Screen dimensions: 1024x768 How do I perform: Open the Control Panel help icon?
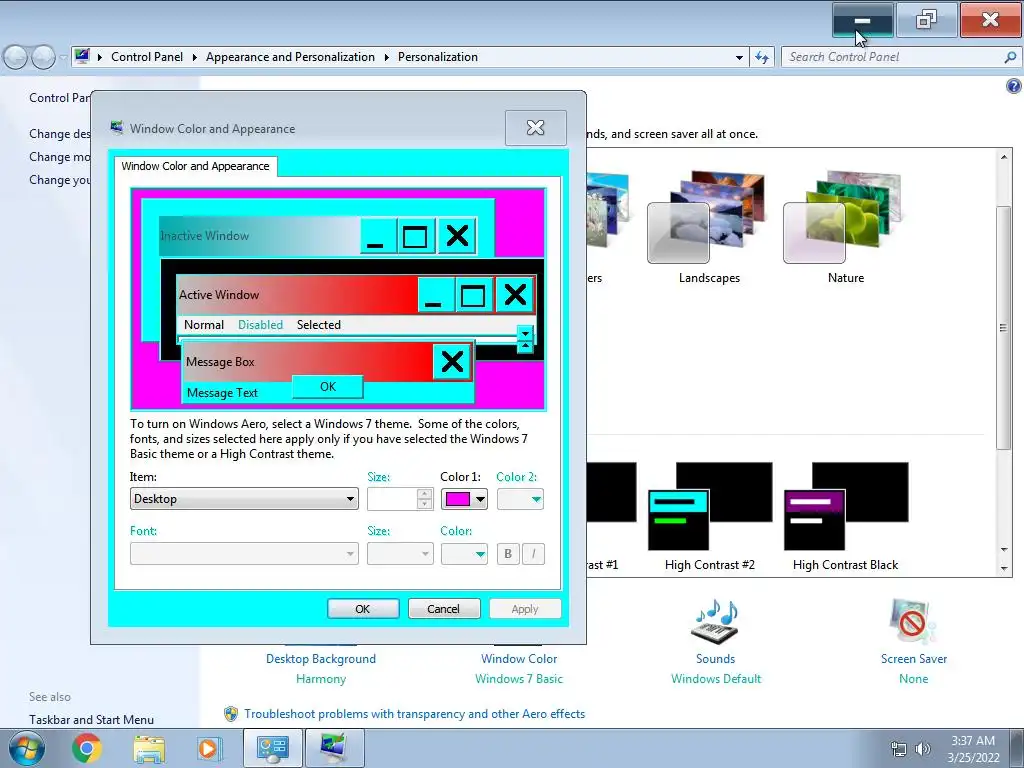coord(1014,86)
